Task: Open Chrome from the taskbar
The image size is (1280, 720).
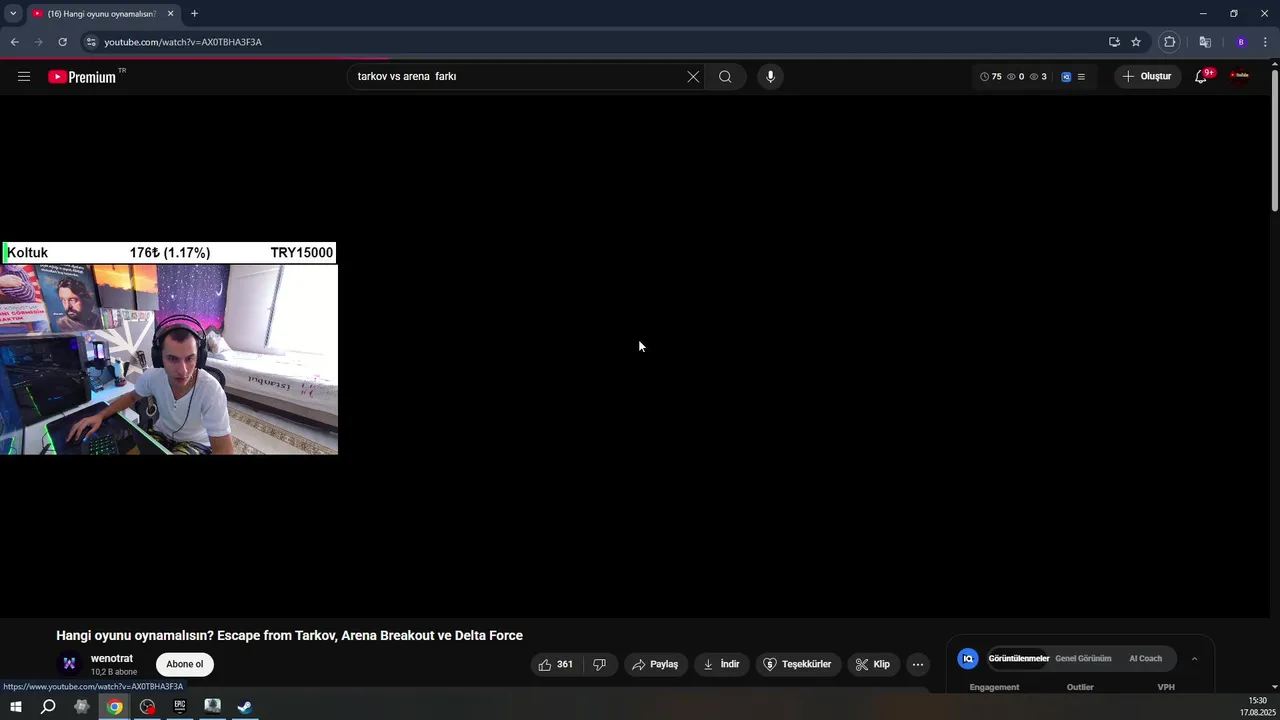Action: point(115,707)
